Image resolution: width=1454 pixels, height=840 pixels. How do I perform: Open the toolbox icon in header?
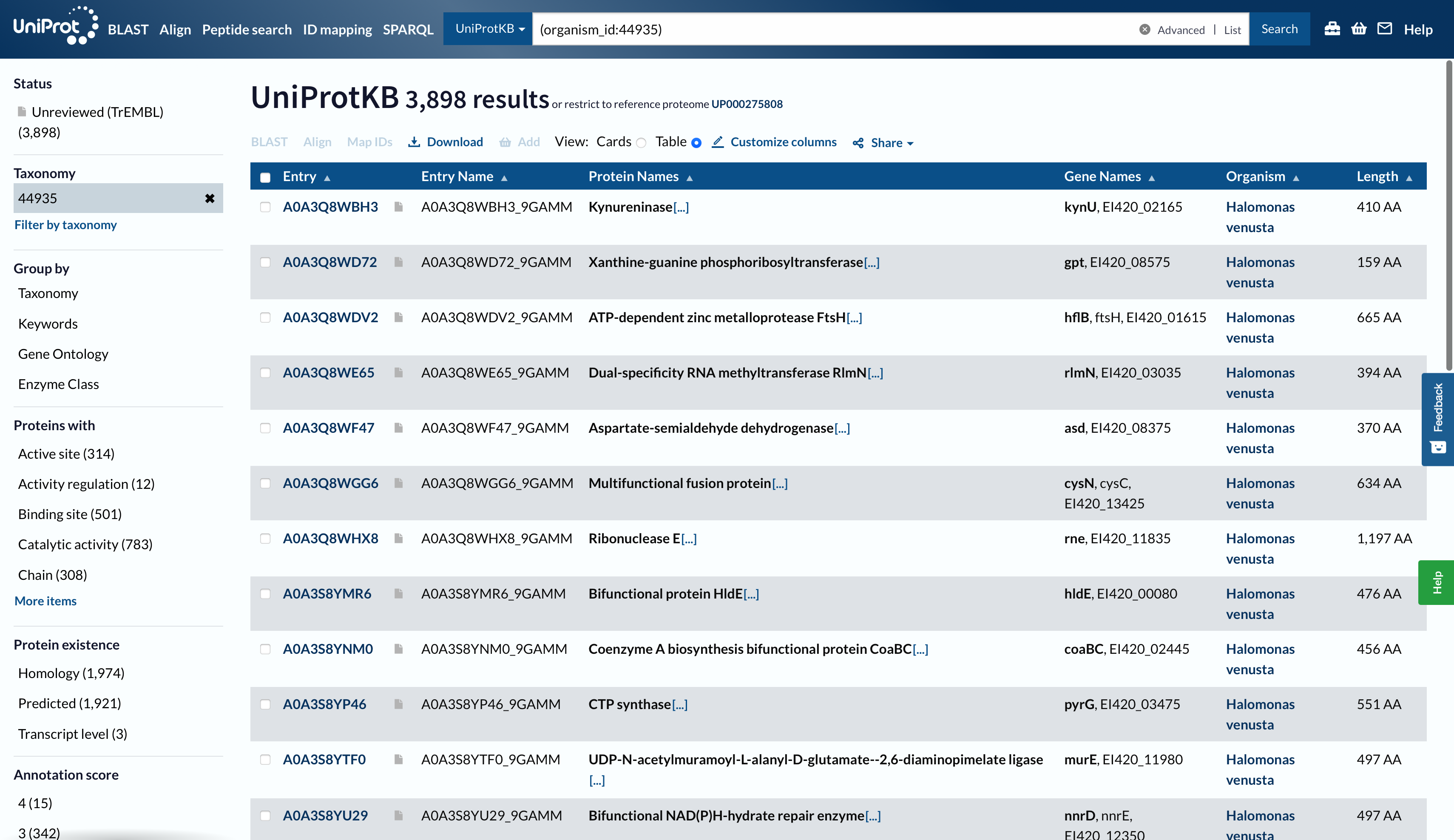(1332, 29)
